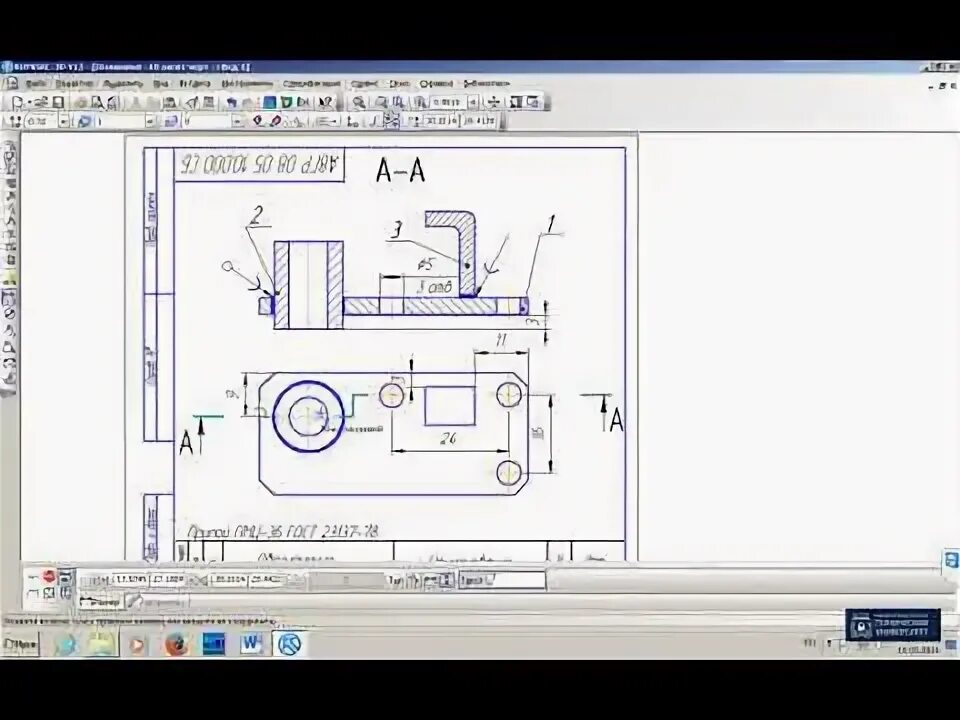Click the icon right of the Stop button

pyautogui.click(x=65, y=576)
